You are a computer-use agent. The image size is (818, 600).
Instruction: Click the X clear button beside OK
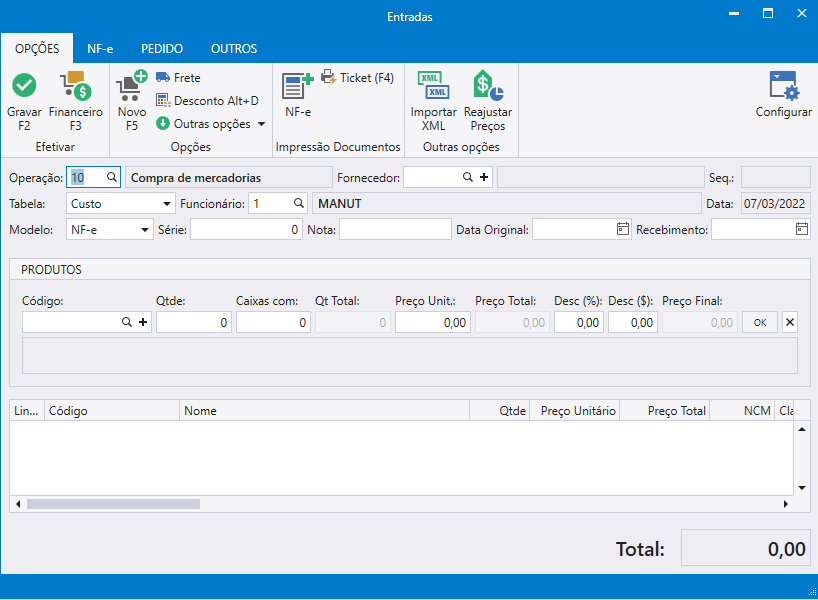790,322
